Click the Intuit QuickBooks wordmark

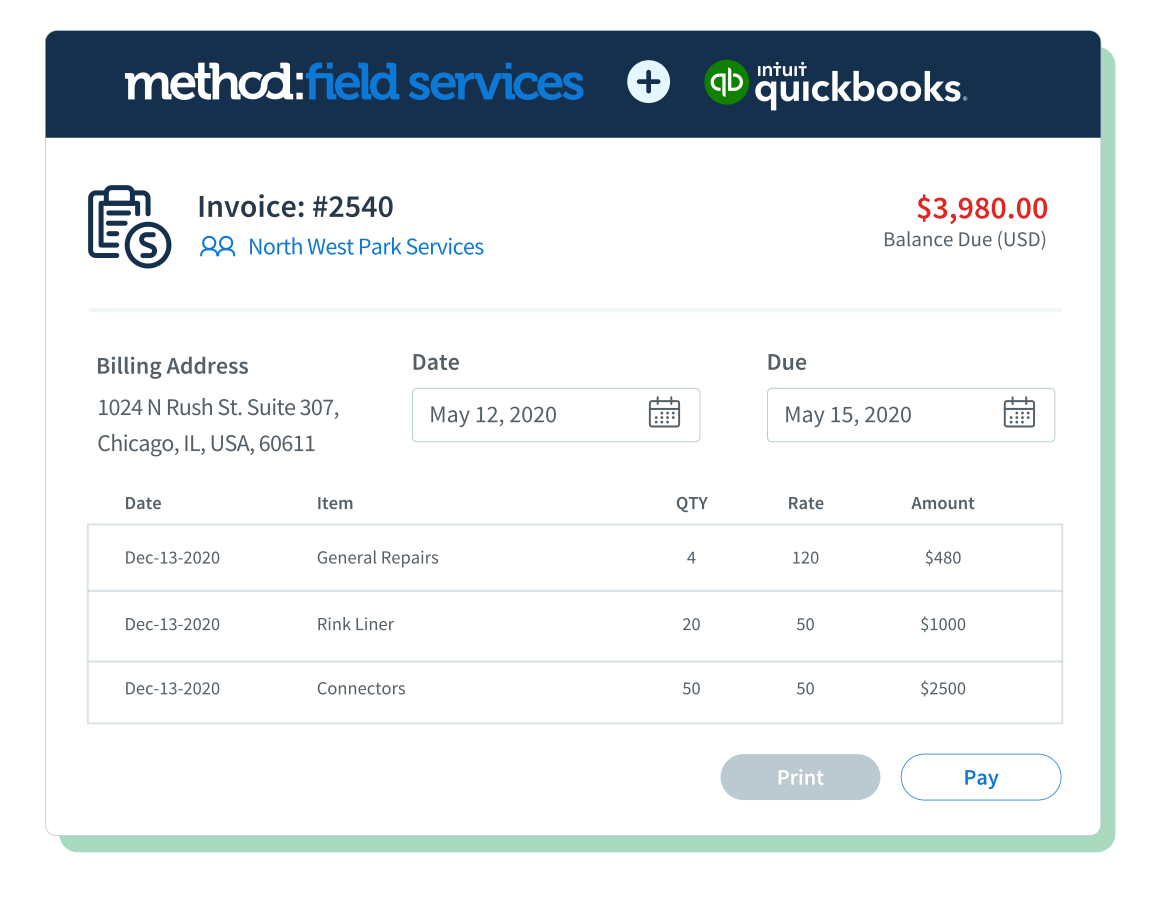pyautogui.click(x=859, y=85)
